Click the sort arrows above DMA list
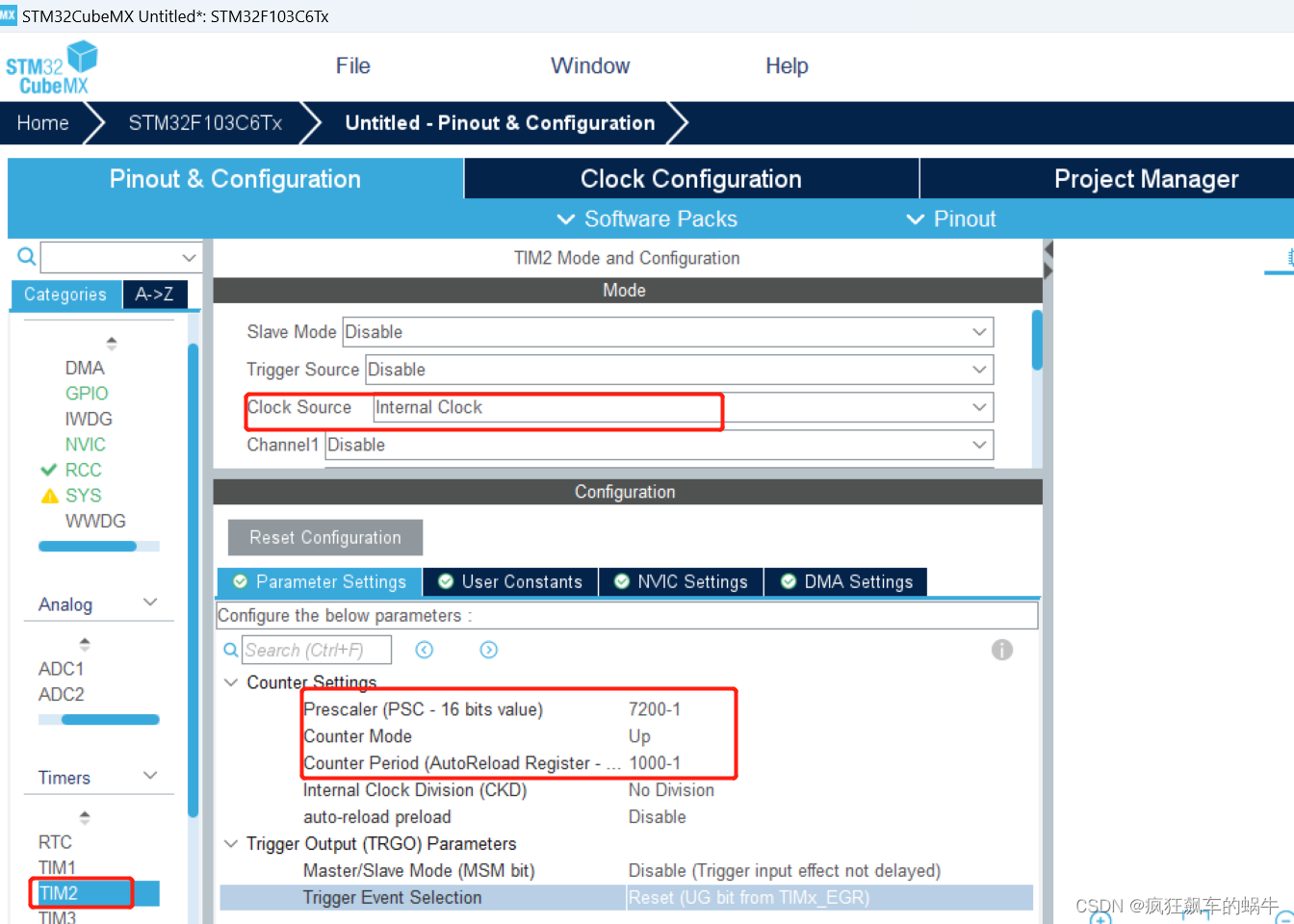Screen dimensions: 1294x924 [x=112, y=343]
